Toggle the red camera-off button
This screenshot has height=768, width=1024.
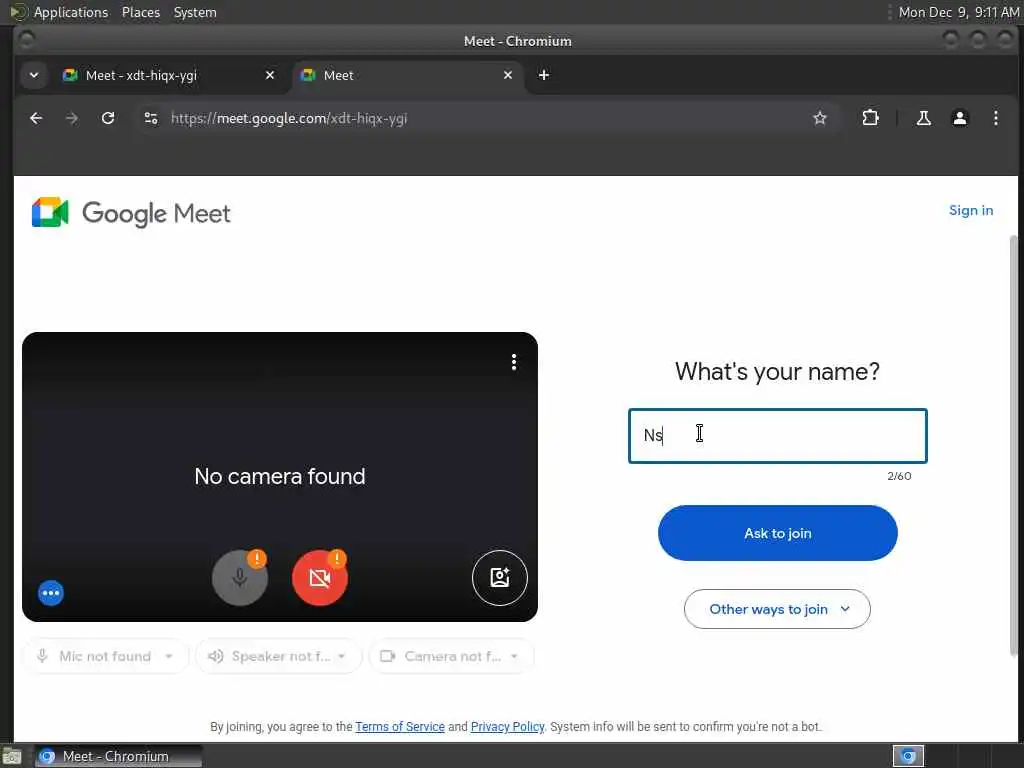319,578
